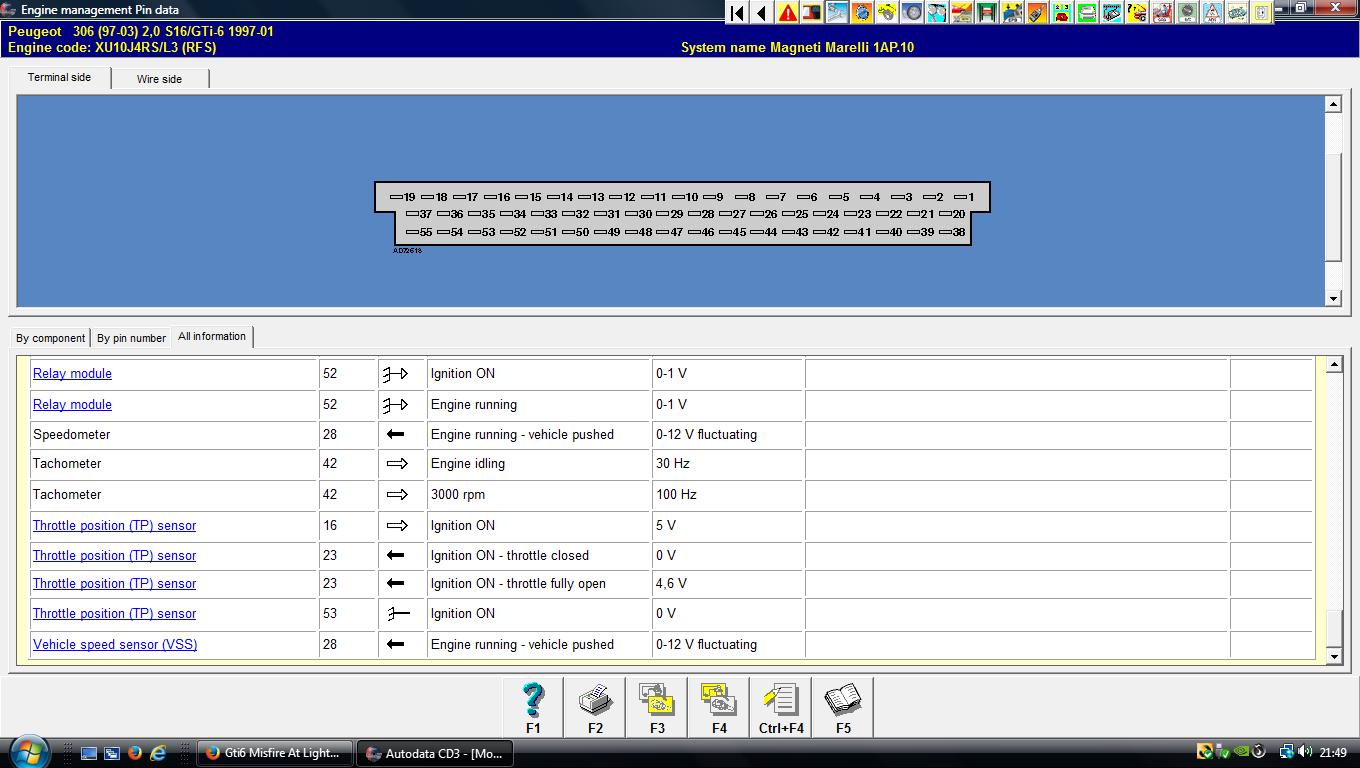This screenshot has width=1360, height=768.
Task: Click pin 28 on the connector diagram
Action: 702,214
